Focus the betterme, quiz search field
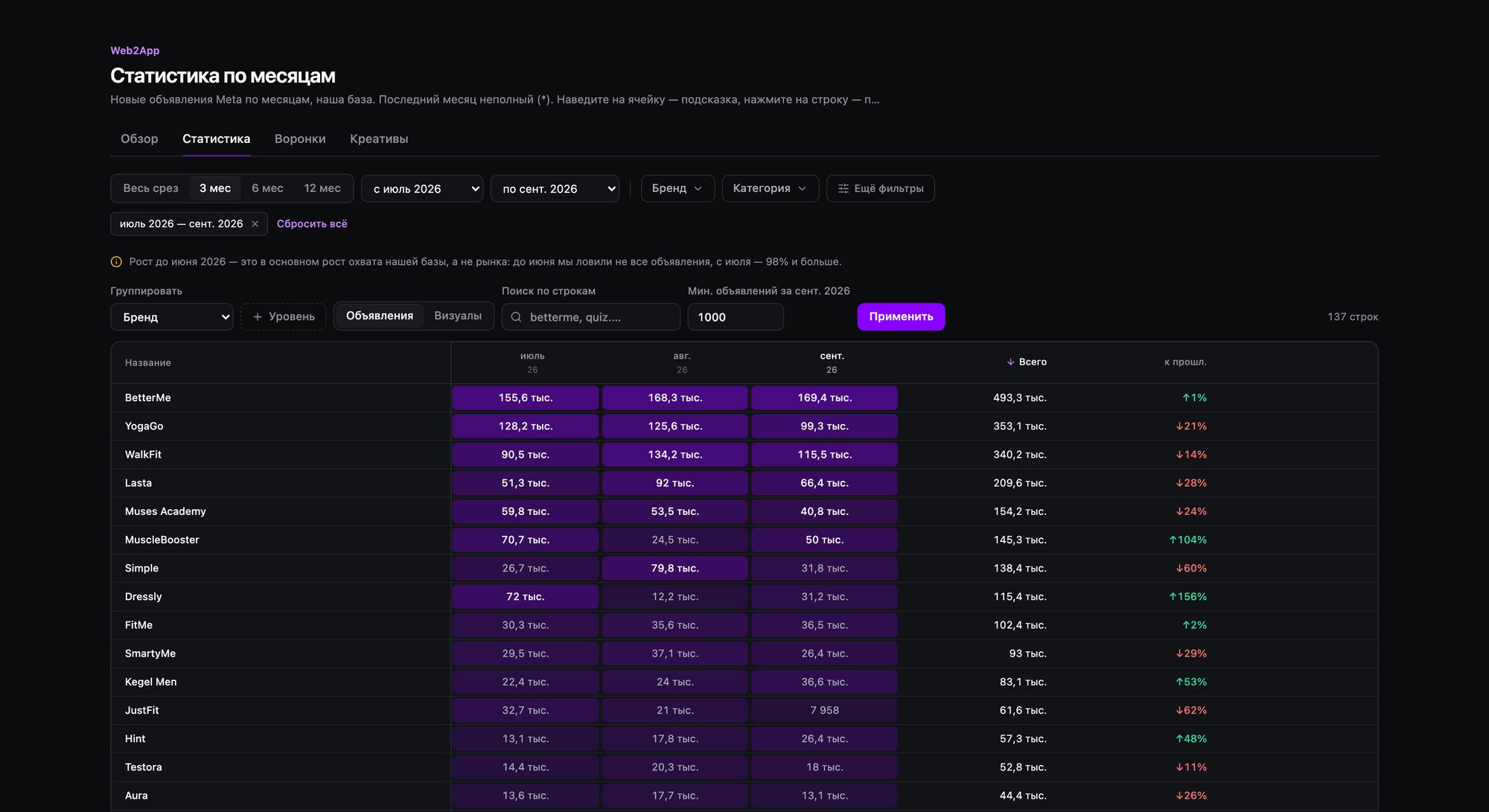Screen dimensions: 1489x812 coord(591,317)
